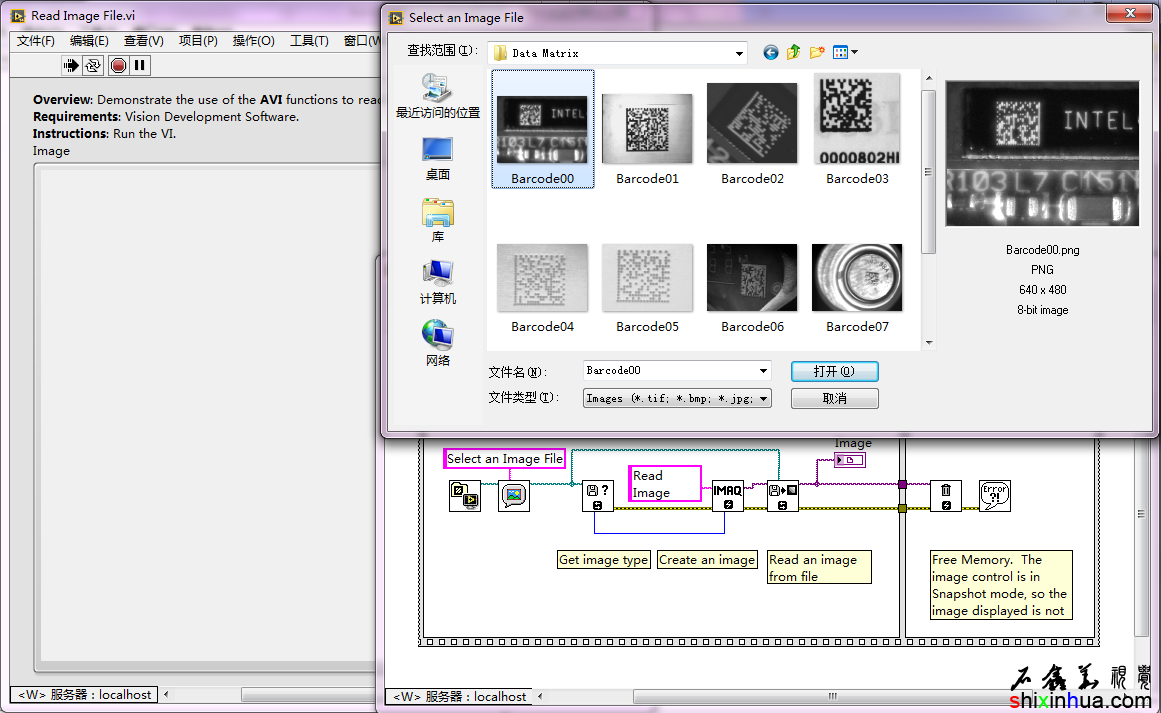The image size is (1161, 713).
Task: Open the 操作(O) menu
Action: (253, 41)
